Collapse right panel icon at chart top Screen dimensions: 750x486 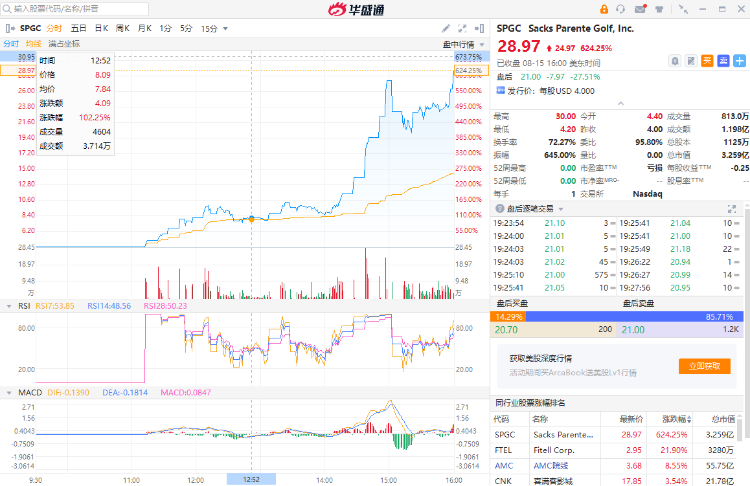(x=479, y=29)
